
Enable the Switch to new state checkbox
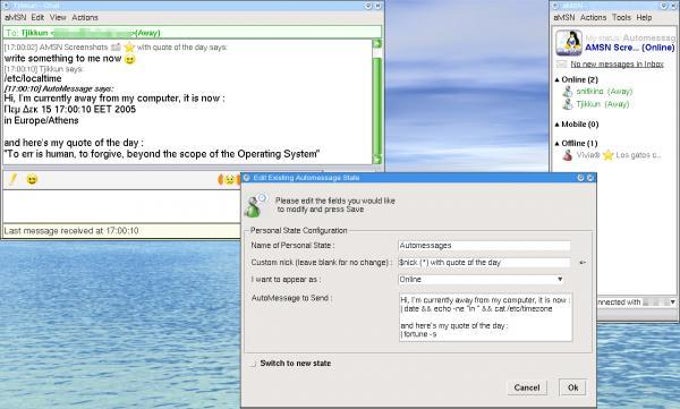253,363
